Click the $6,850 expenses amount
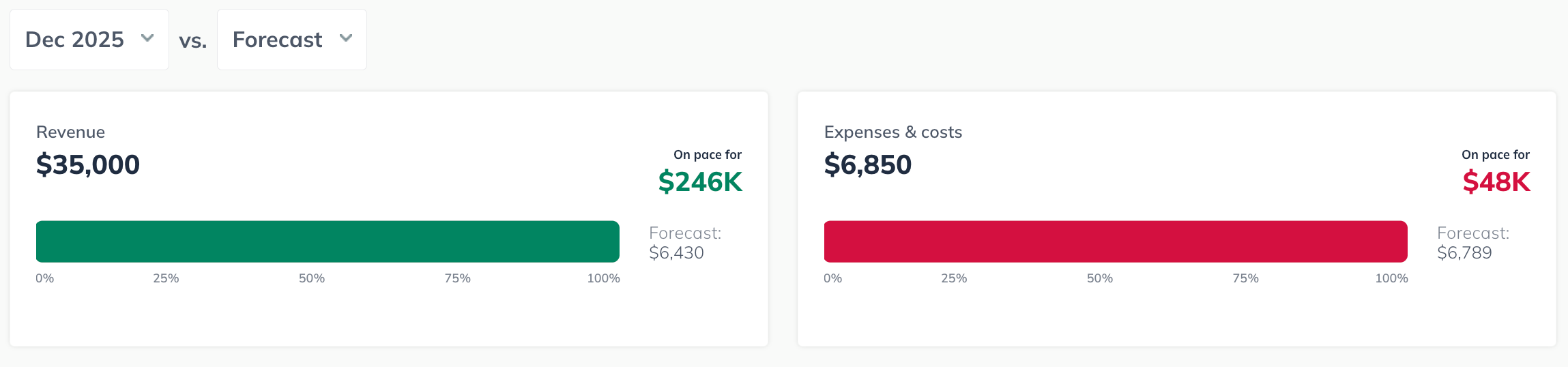This screenshot has height=367, width=1568. click(867, 164)
